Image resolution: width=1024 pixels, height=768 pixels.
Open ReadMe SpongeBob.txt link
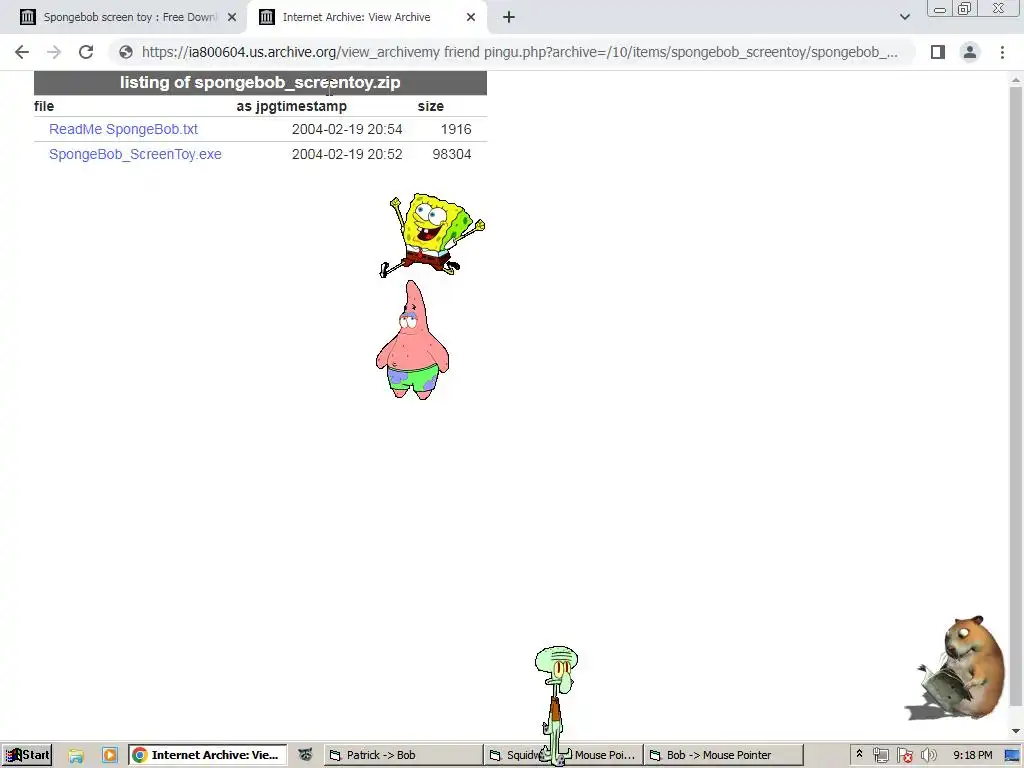(x=123, y=129)
